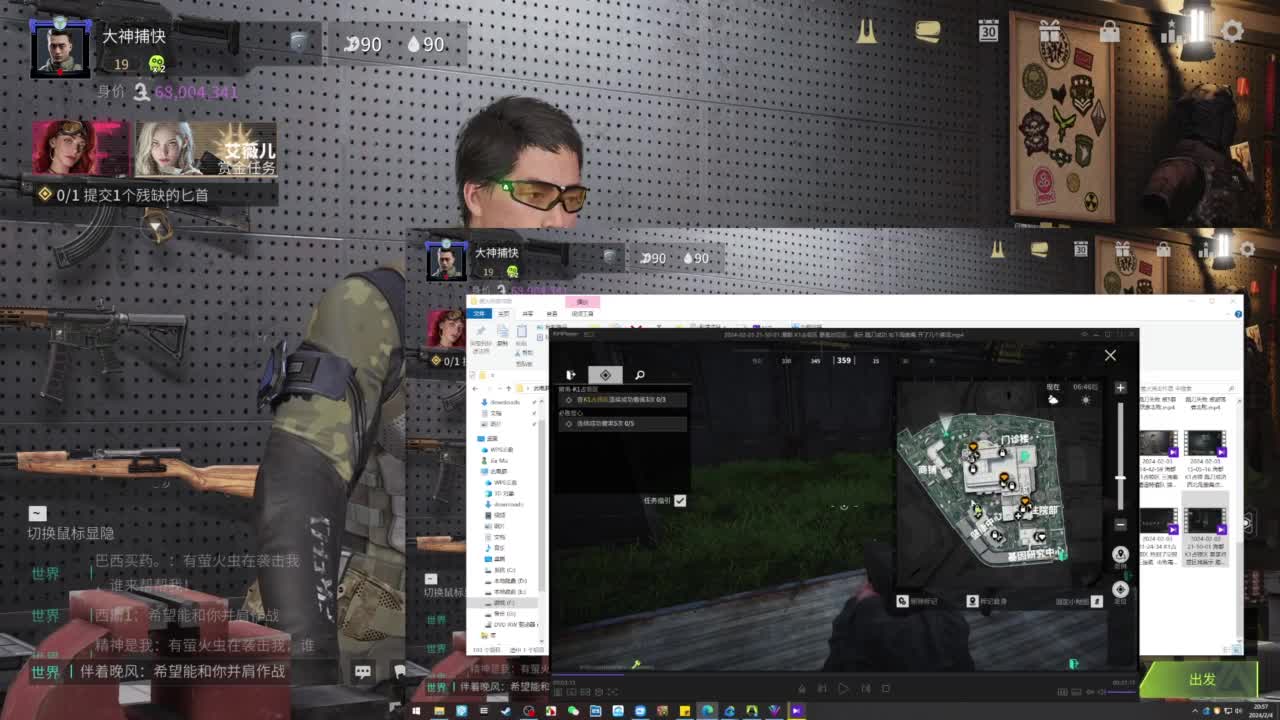Select the diamond objectives tab in mission panel

(x=605, y=375)
